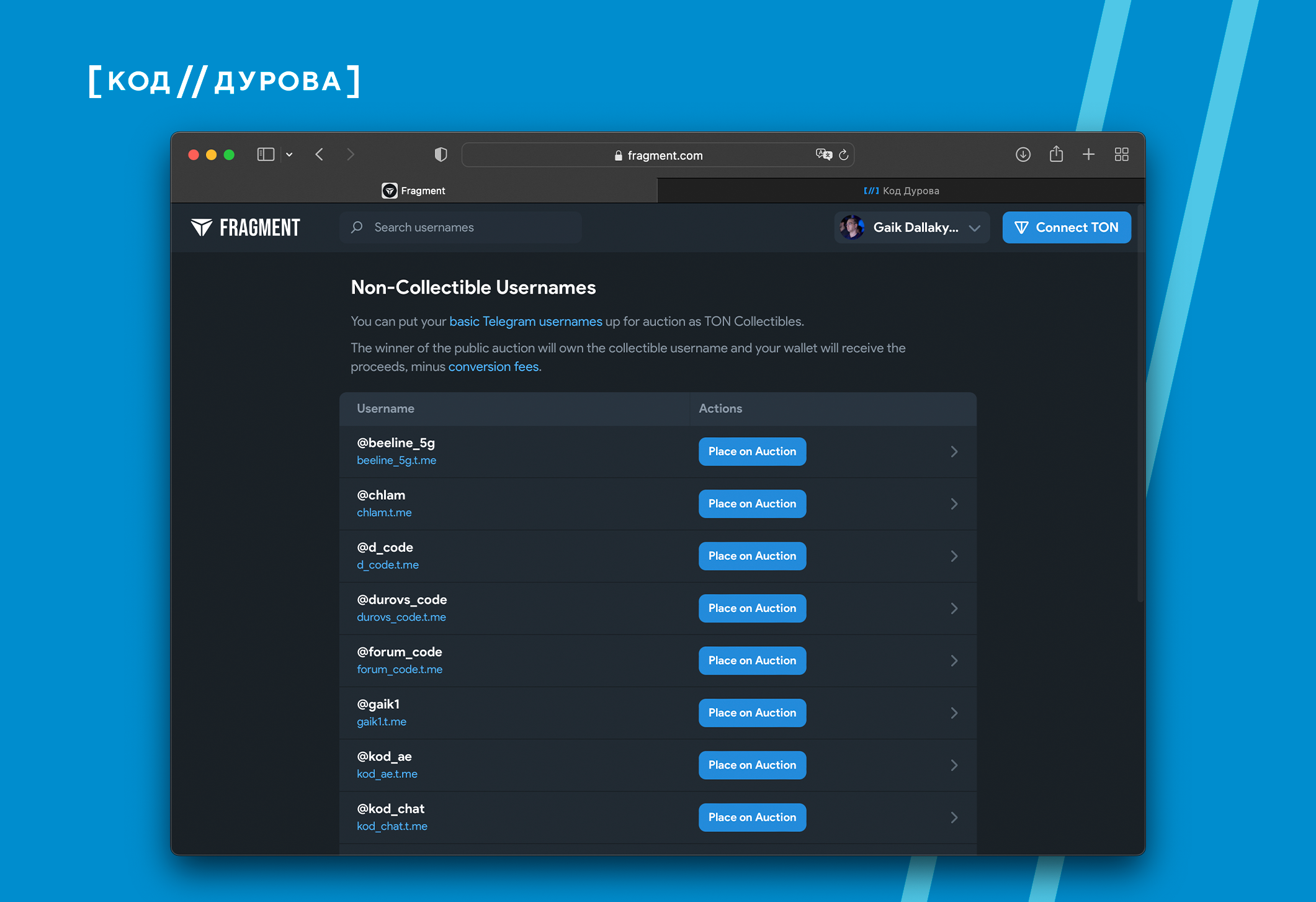The image size is (1316, 902).
Task: Focus the Search usernames field
Action: coord(460,227)
